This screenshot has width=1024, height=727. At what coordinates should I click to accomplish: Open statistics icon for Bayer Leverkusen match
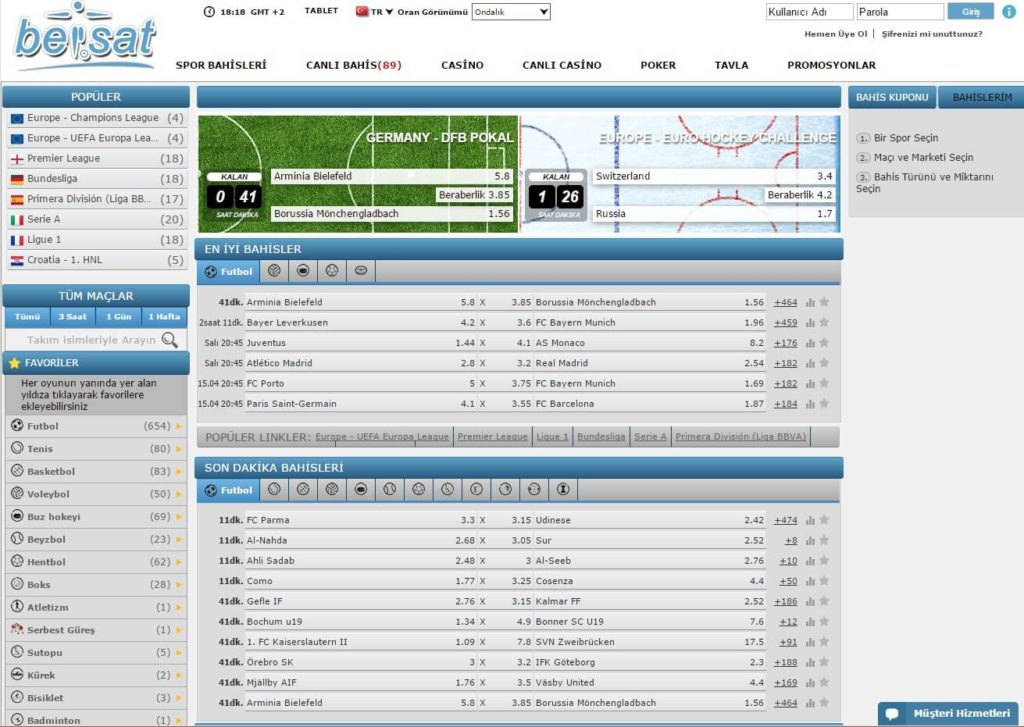(x=810, y=323)
